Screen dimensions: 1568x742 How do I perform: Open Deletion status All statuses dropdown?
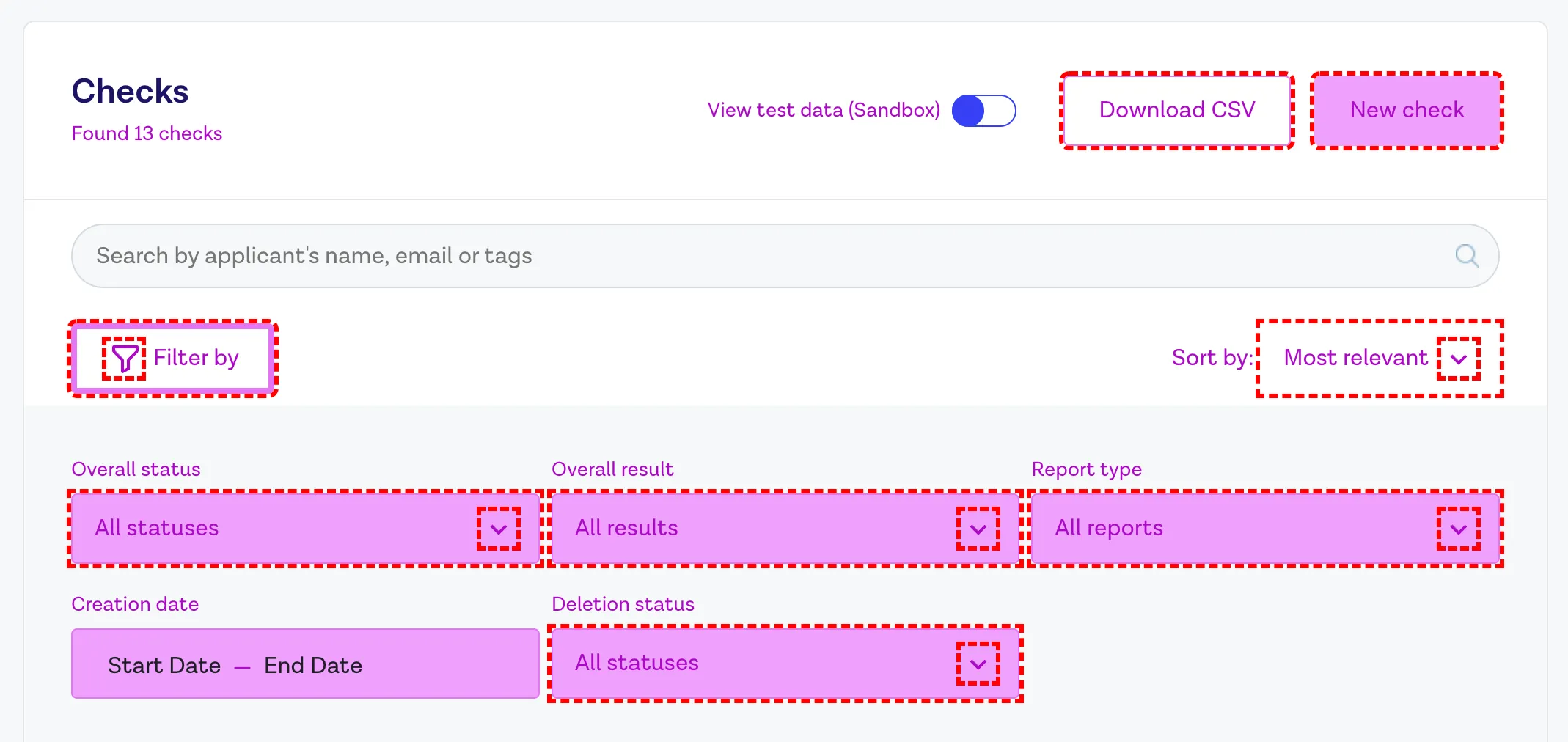785,664
